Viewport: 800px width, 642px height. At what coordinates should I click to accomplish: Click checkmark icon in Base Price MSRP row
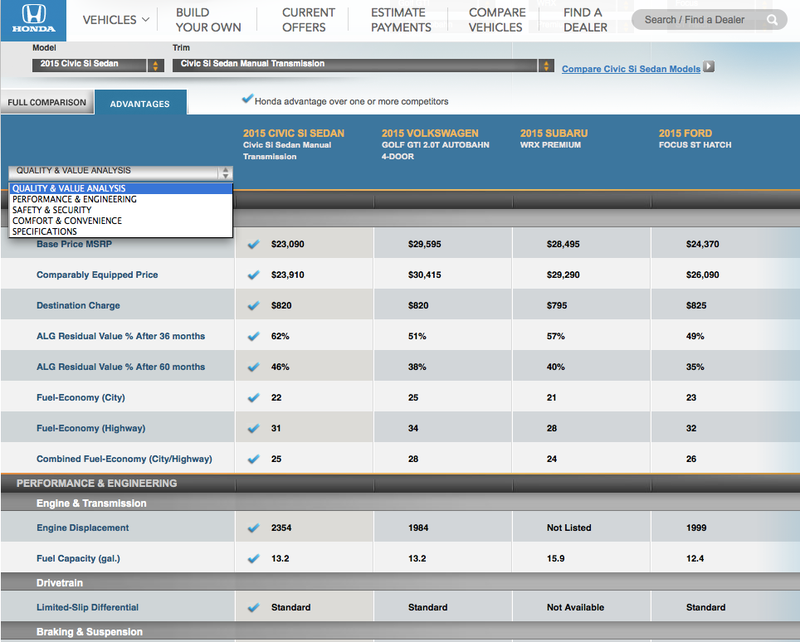[254, 244]
